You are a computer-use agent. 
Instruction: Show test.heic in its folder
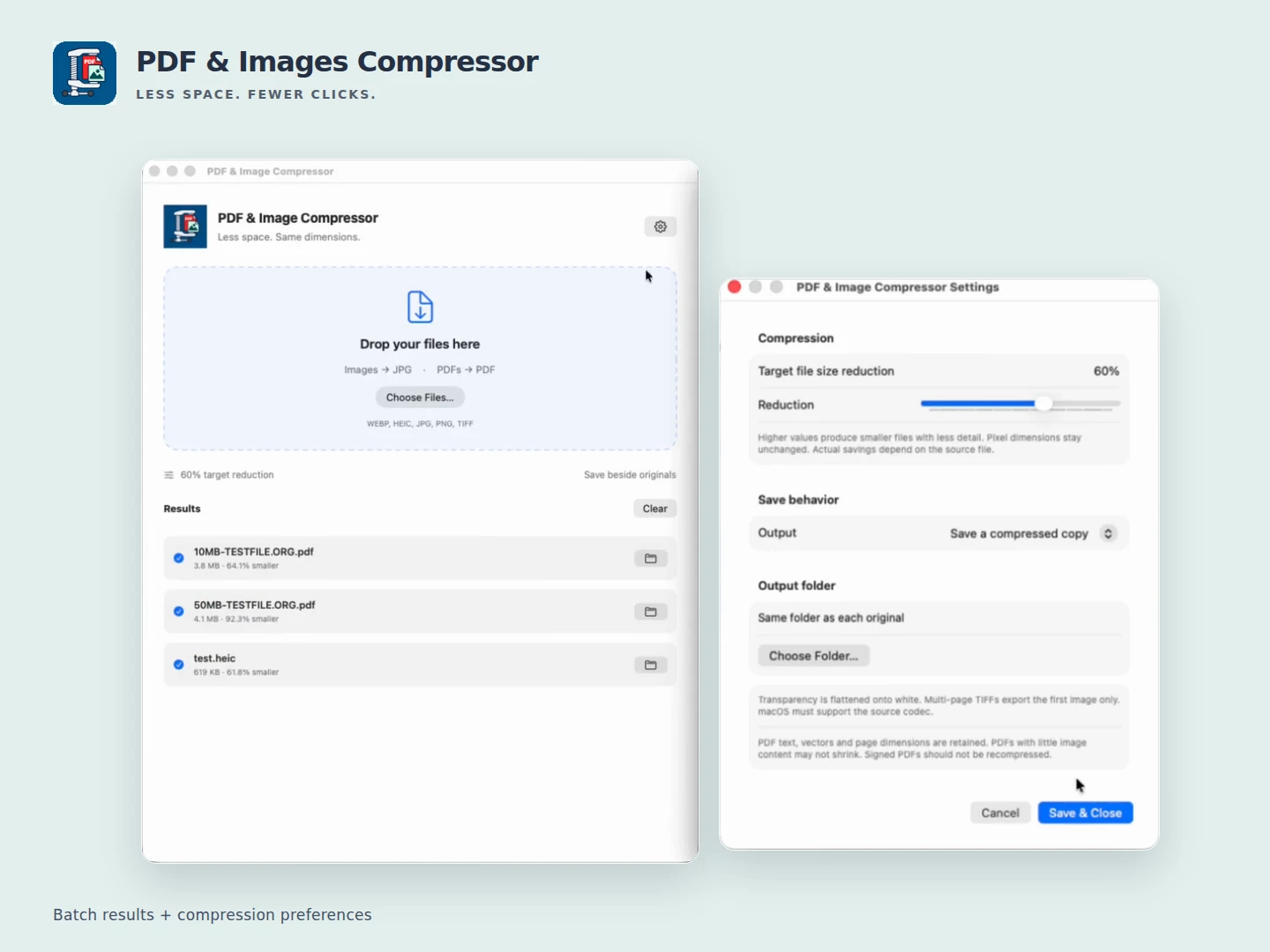click(x=651, y=666)
